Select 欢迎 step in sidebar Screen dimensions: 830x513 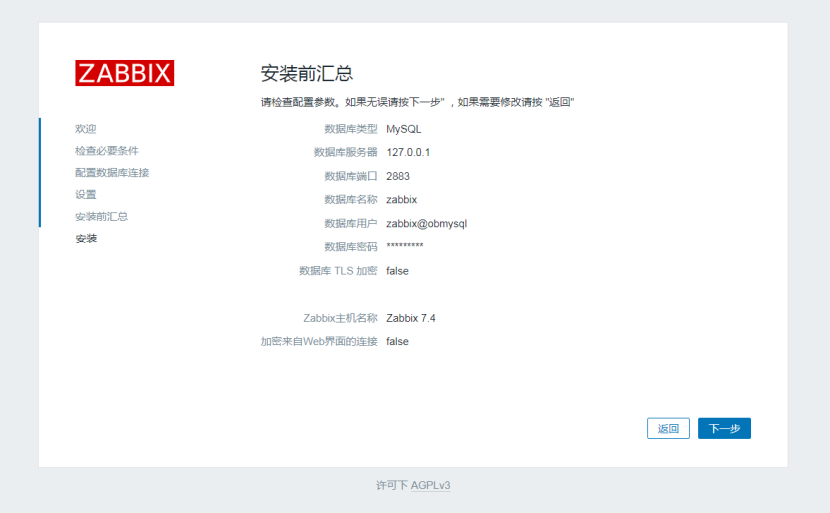pos(86,129)
